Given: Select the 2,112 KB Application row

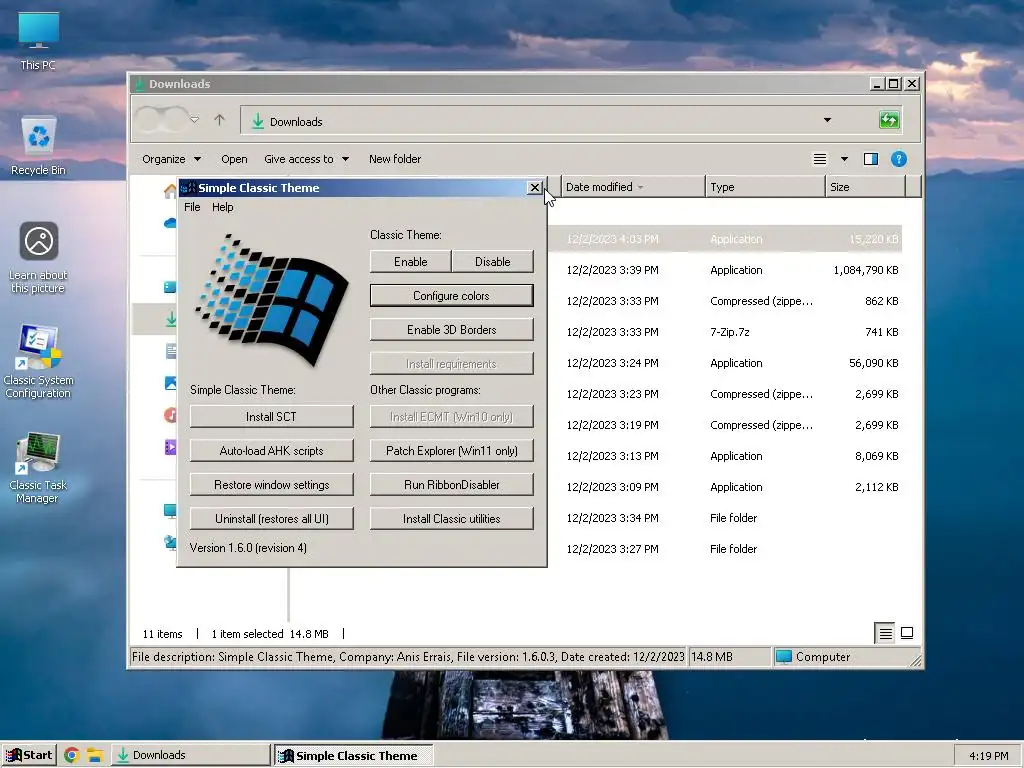Looking at the screenshot, I should pyautogui.click(x=725, y=487).
